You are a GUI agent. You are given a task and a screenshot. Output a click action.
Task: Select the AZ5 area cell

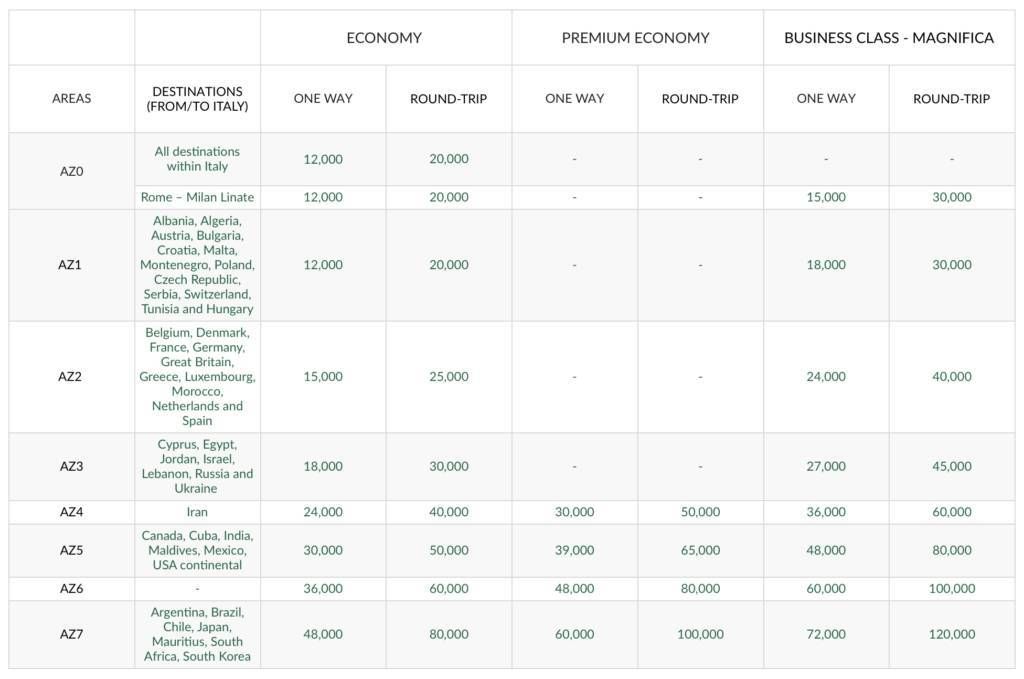coord(71,550)
